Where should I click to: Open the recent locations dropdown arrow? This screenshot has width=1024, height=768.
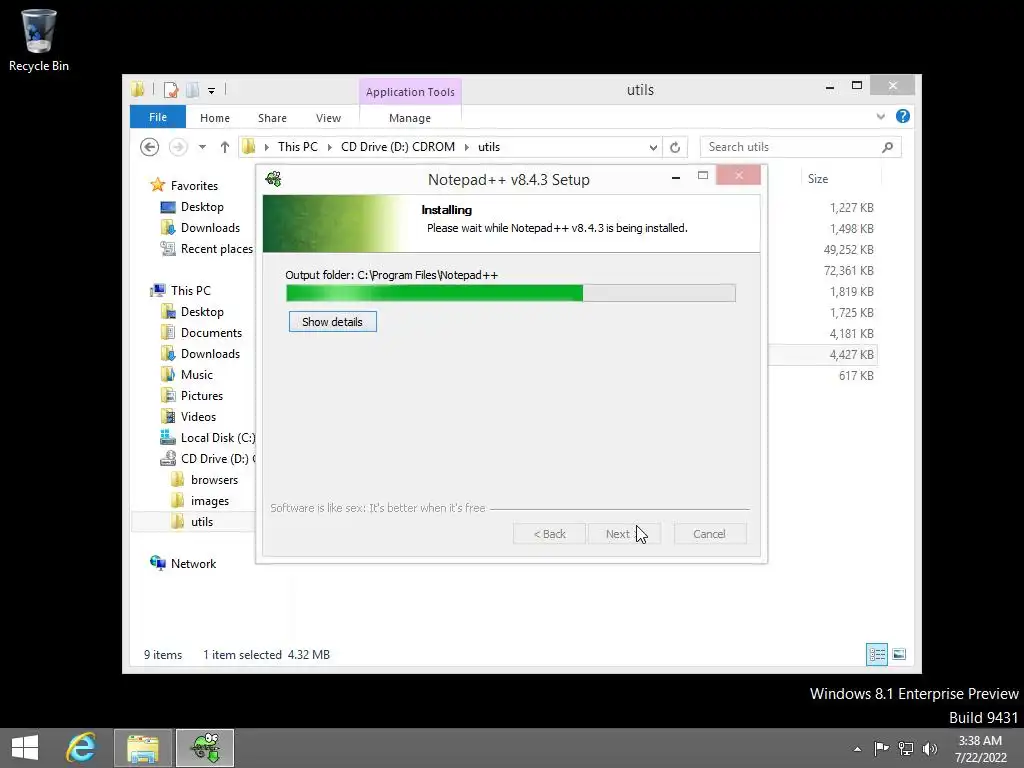pos(202,147)
